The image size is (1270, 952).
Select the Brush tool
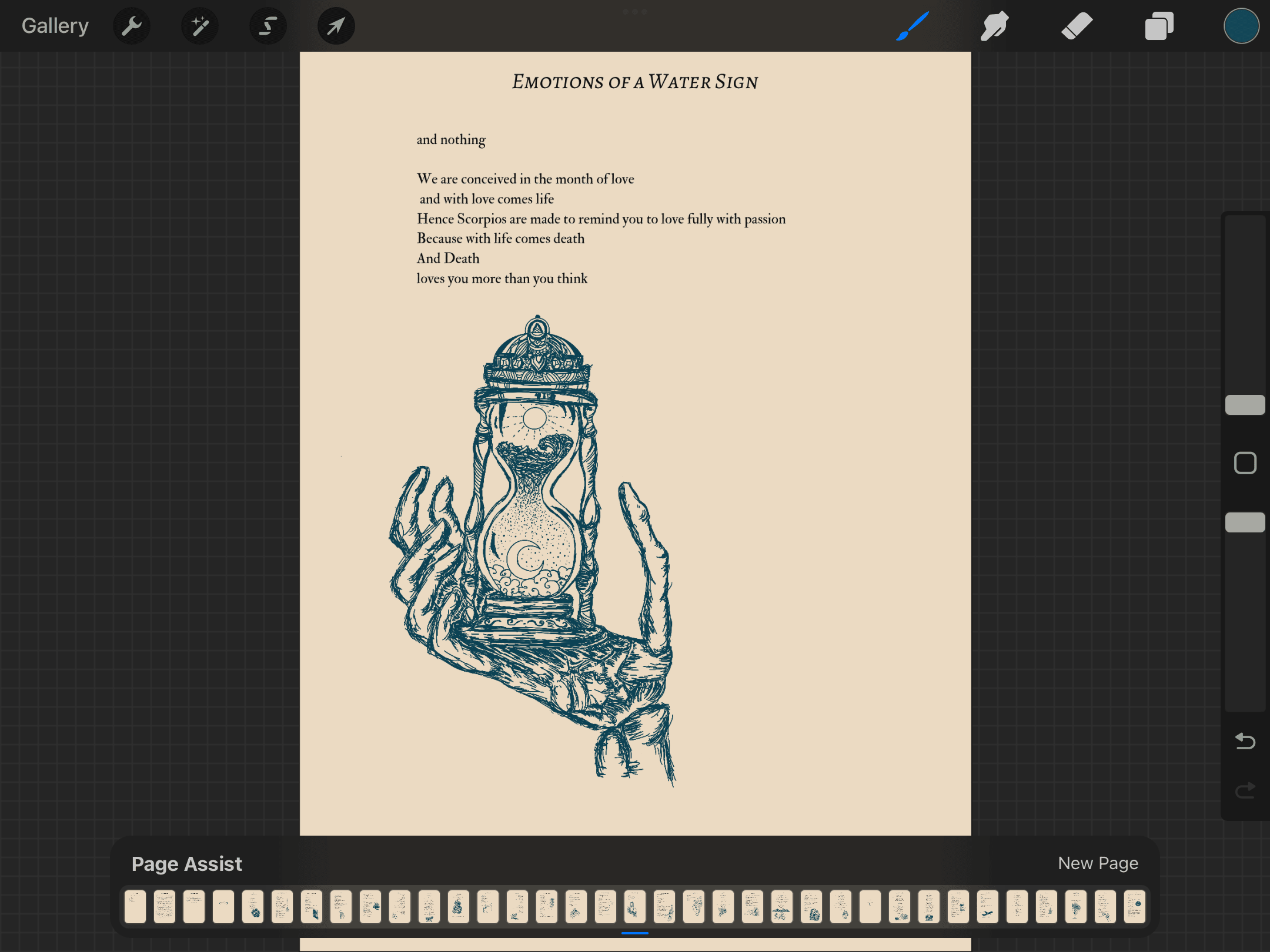click(x=913, y=26)
